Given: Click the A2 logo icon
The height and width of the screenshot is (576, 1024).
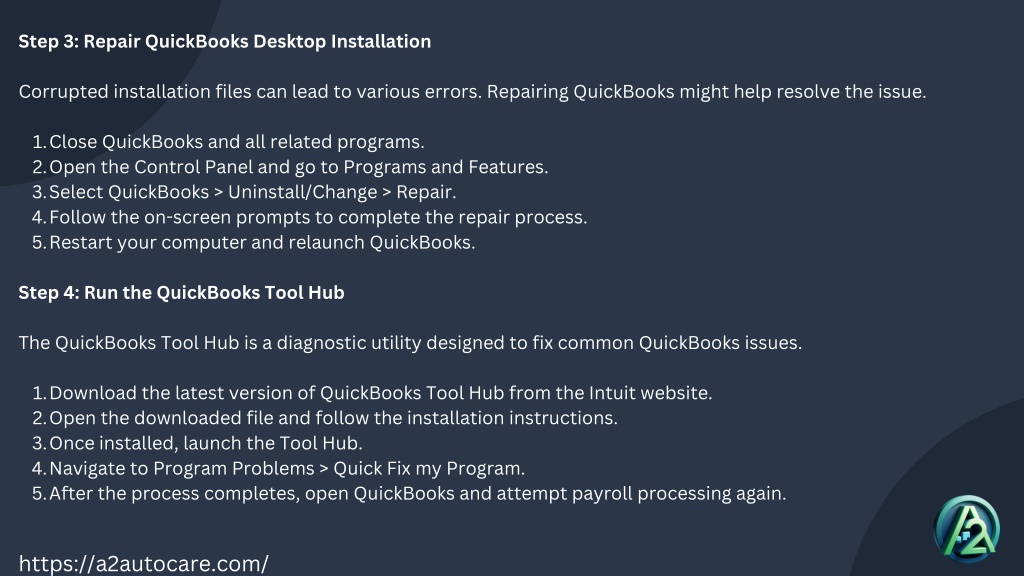Looking at the screenshot, I should coord(967,529).
